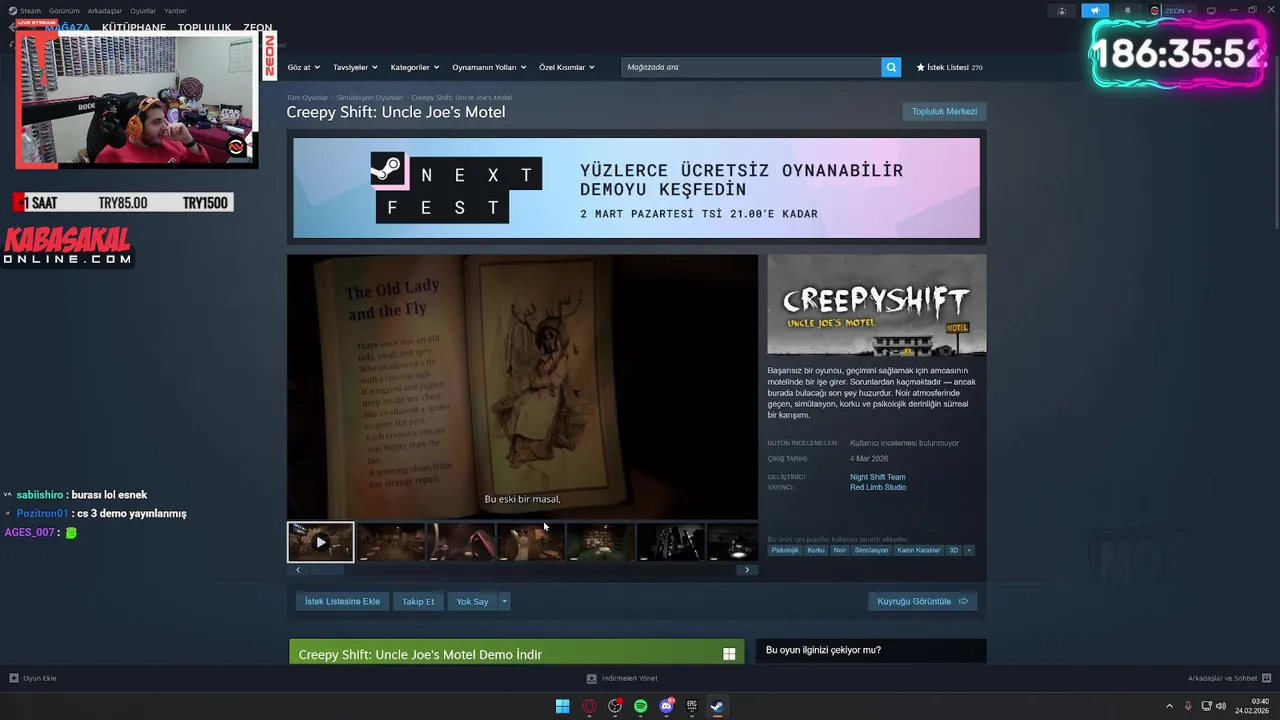Click the plus tag to add more tags

(x=968, y=550)
